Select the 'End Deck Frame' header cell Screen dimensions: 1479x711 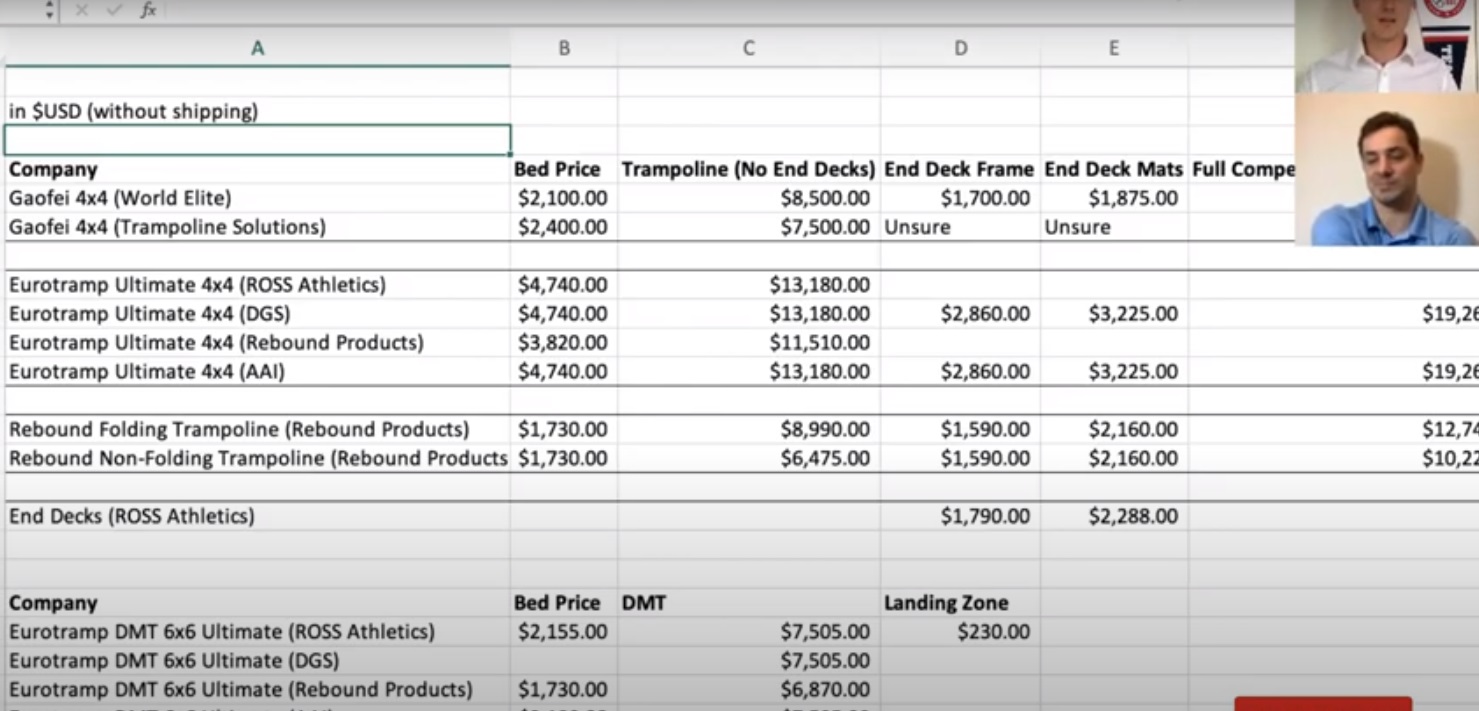(x=960, y=169)
